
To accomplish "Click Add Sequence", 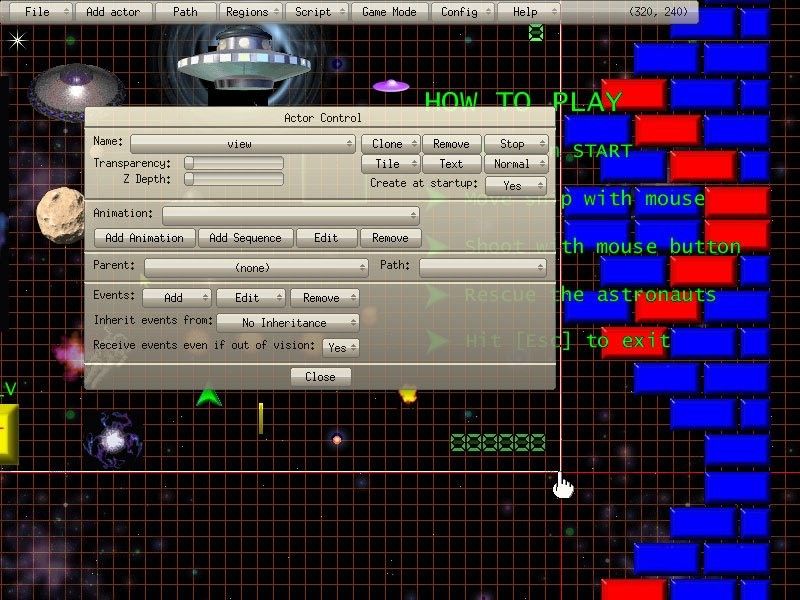I will pyautogui.click(x=246, y=238).
